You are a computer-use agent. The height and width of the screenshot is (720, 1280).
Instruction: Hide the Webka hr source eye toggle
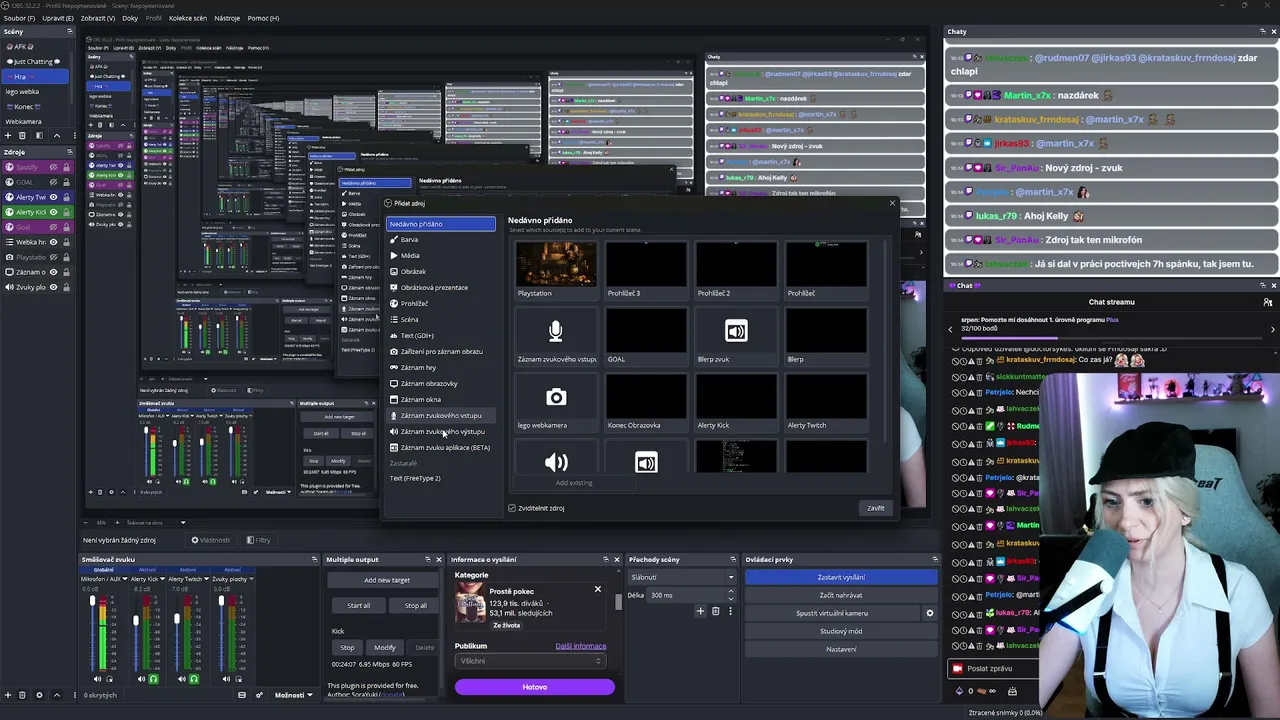coord(54,242)
